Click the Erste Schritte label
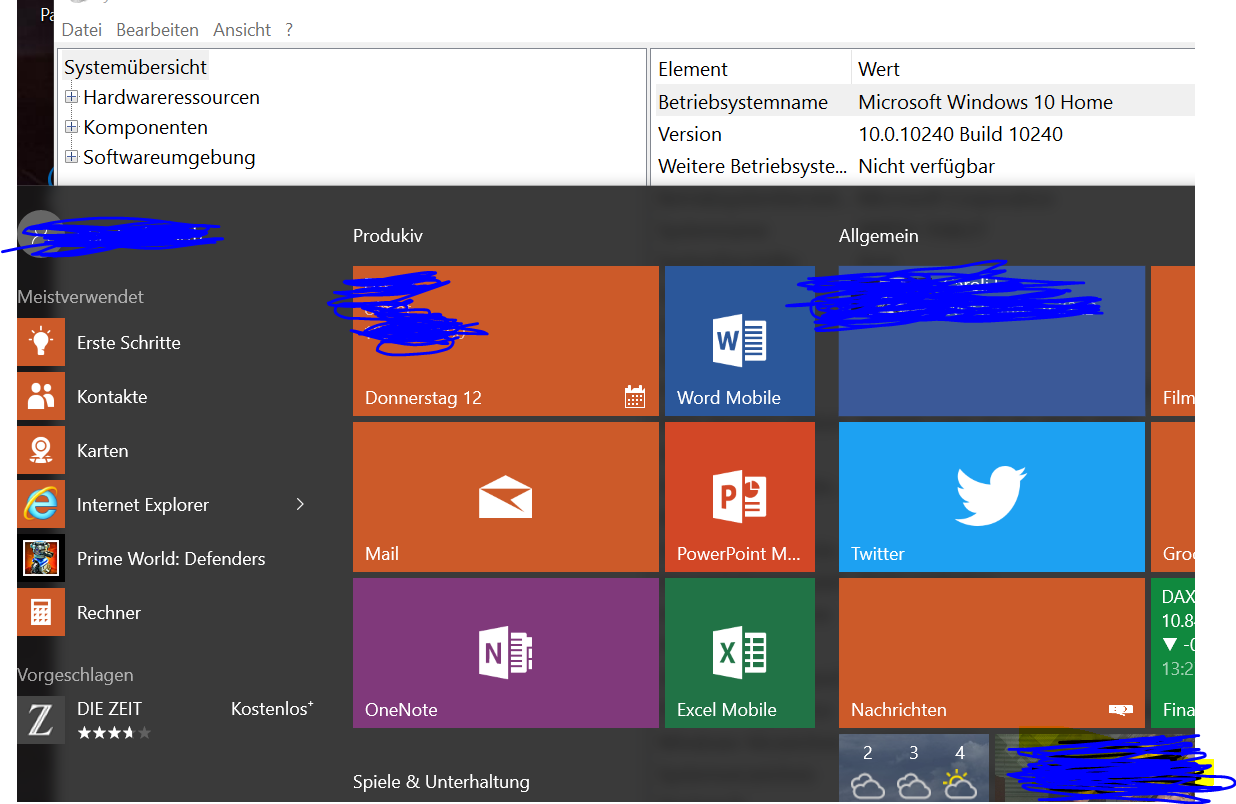This screenshot has width=1236, height=804. 129,342
